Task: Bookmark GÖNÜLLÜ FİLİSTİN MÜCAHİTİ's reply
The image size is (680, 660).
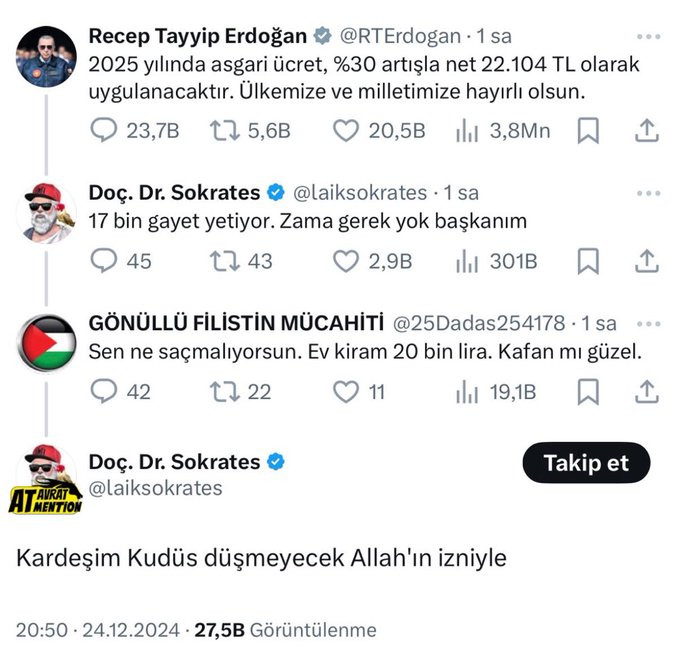Action: [x=589, y=392]
